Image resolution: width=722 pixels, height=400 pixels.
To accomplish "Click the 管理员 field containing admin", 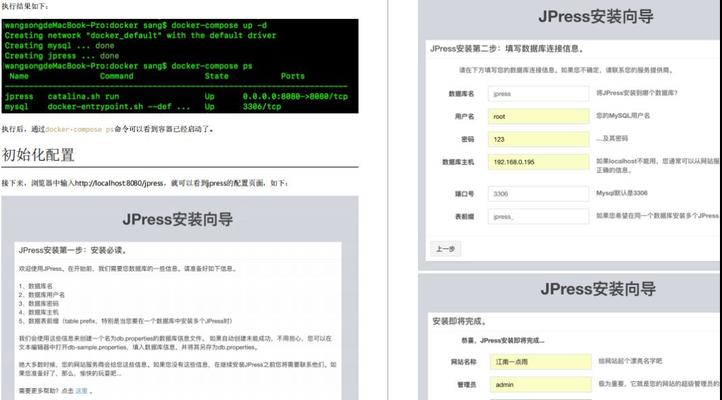I will pyautogui.click(x=541, y=384).
